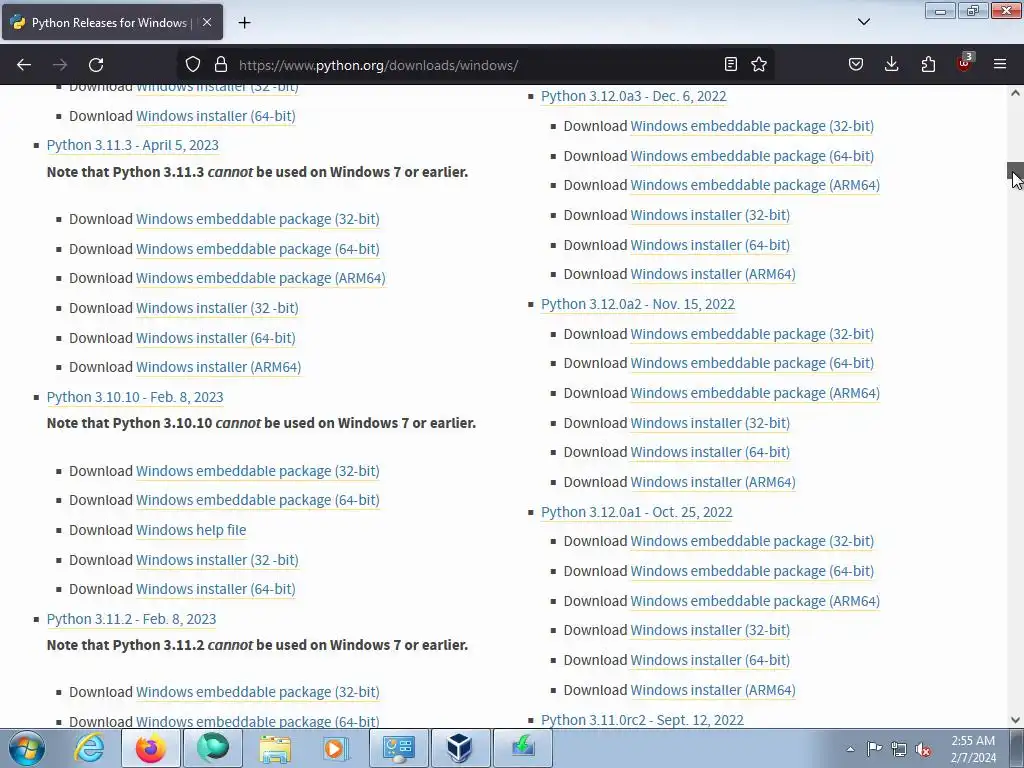The height and width of the screenshot is (768, 1024).
Task: Open VirtualBox cube taskbar icon
Action: click(x=460, y=748)
